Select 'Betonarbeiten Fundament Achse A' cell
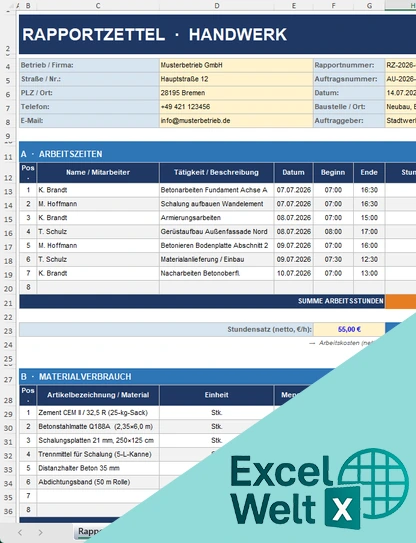 coord(216,190)
